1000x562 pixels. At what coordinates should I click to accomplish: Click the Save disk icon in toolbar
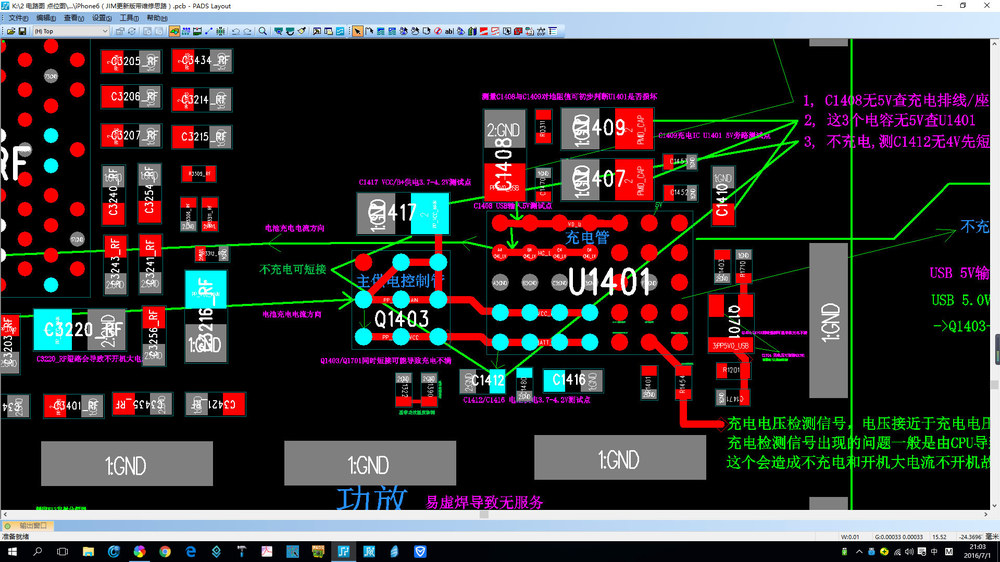click(21, 31)
